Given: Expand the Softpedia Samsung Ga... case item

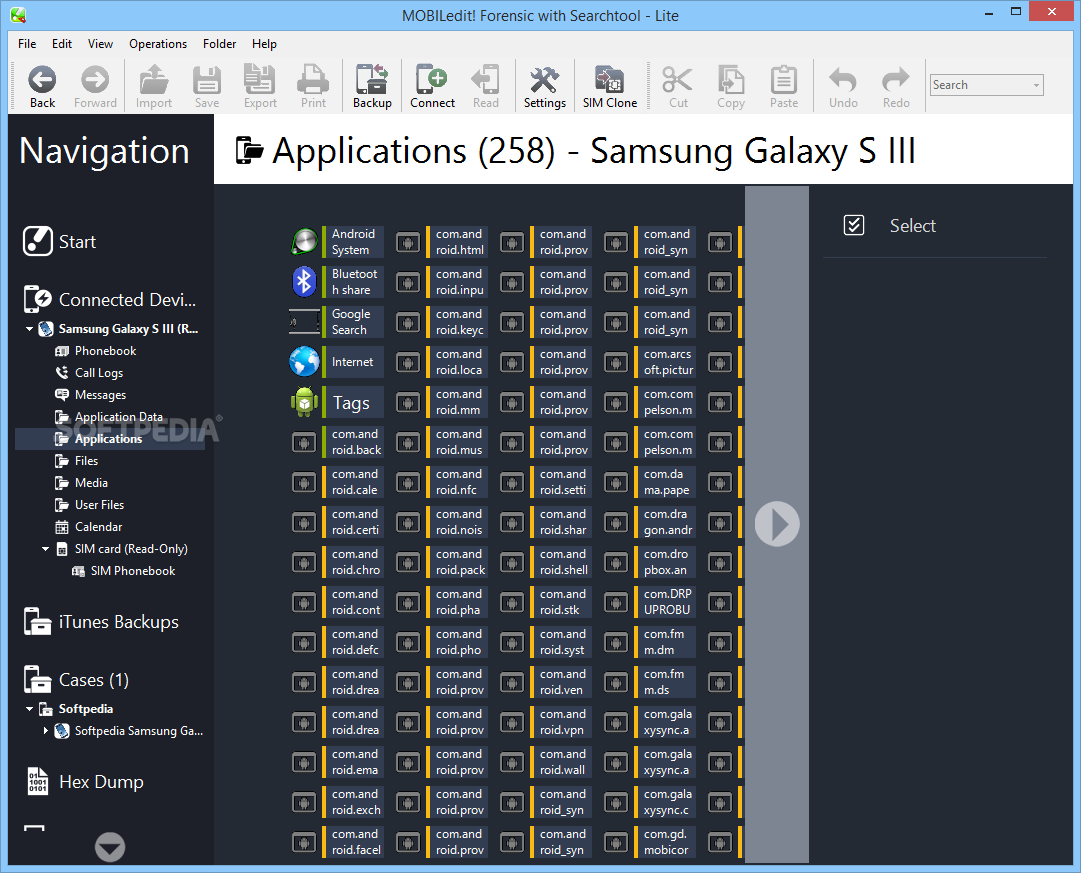Looking at the screenshot, I should (46, 730).
